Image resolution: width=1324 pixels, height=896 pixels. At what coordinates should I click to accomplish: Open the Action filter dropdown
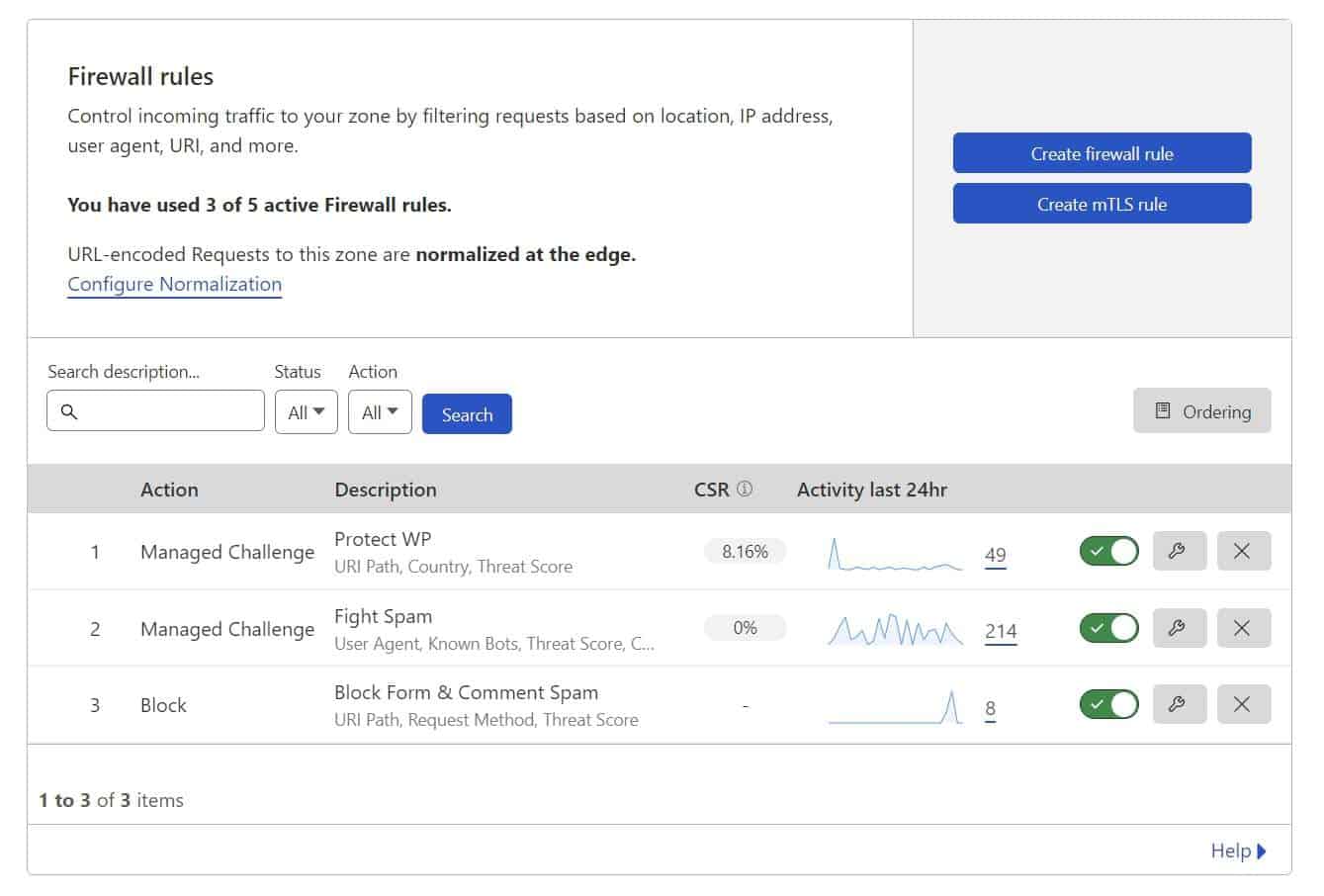(380, 412)
